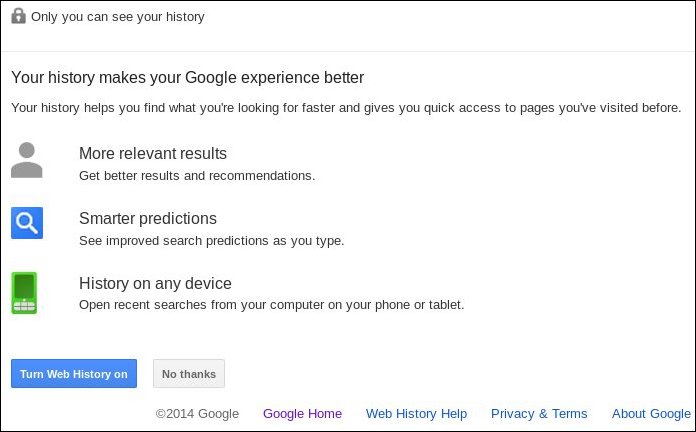
Task: Turn Web History on
Action: [74, 373]
